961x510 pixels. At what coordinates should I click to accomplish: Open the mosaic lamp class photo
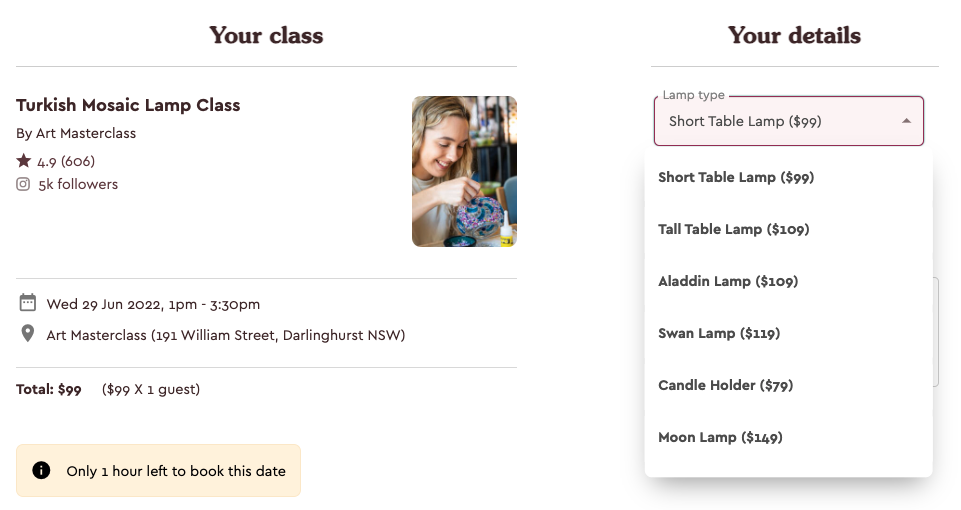click(465, 171)
